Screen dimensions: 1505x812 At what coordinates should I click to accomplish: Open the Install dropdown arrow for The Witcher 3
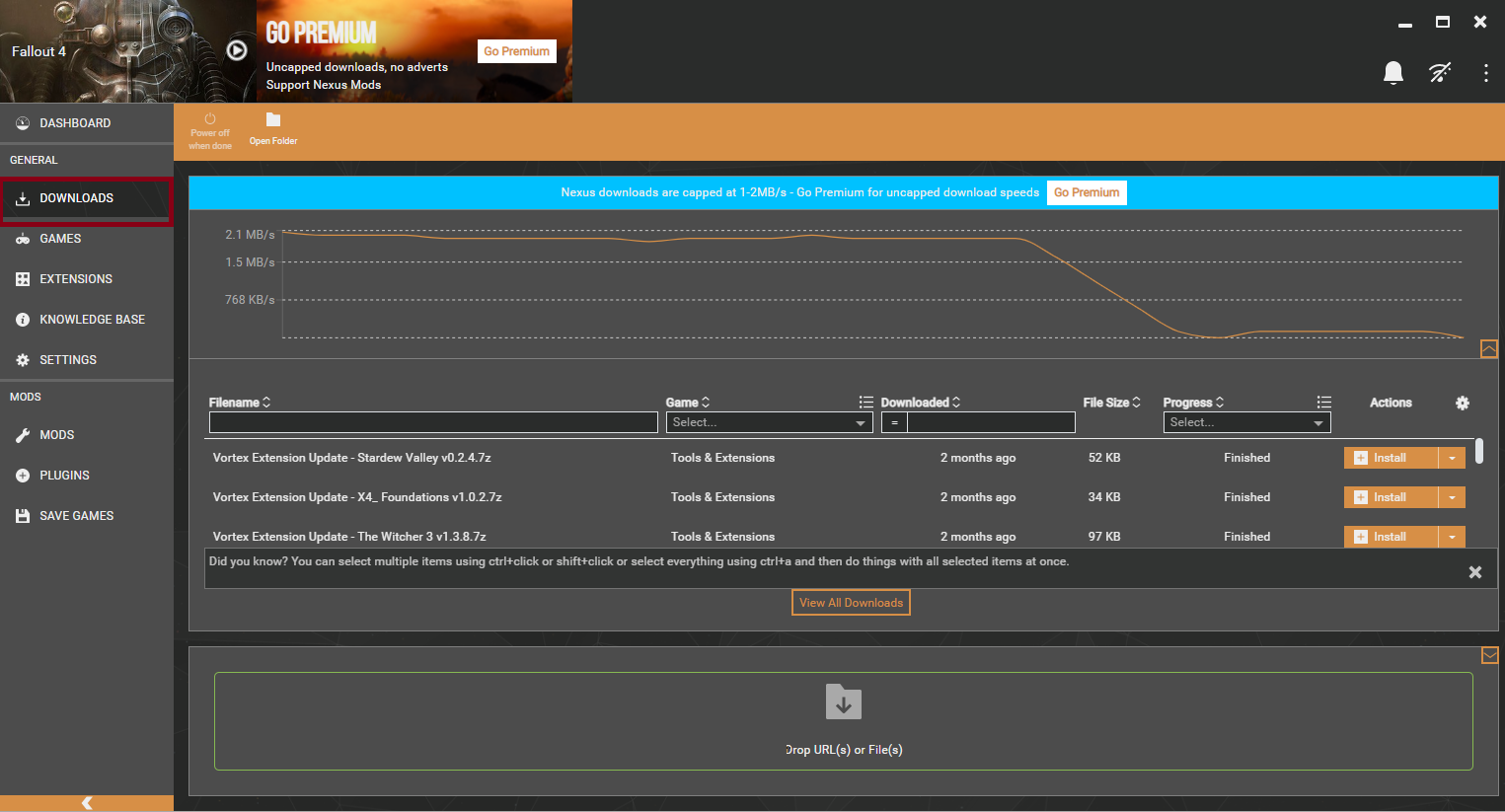tap(1452, 537)
